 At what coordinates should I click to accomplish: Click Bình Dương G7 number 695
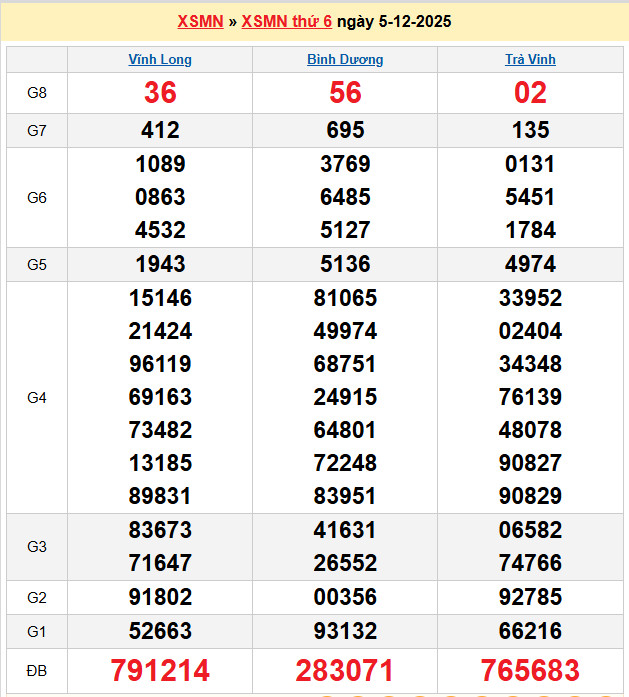345,130
